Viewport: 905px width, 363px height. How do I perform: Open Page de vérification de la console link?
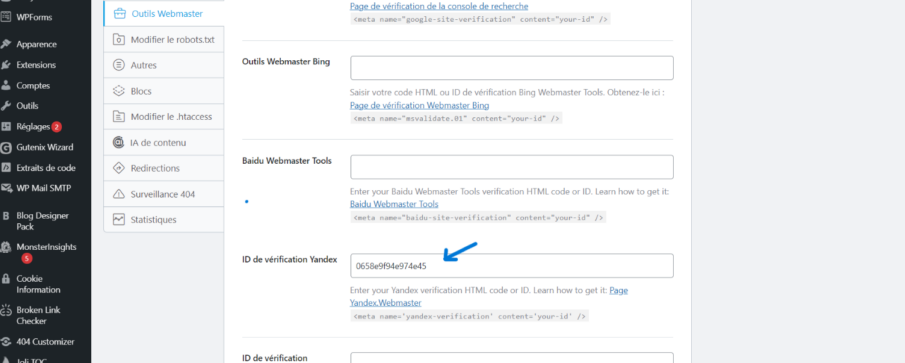439,6
